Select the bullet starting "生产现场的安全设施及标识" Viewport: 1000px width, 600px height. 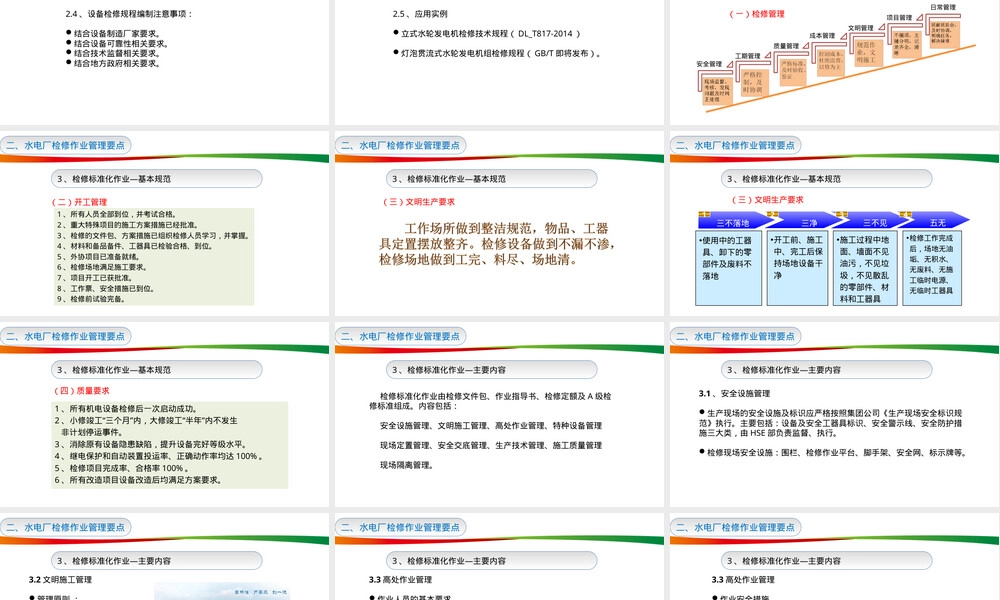[x=830, y=423]
